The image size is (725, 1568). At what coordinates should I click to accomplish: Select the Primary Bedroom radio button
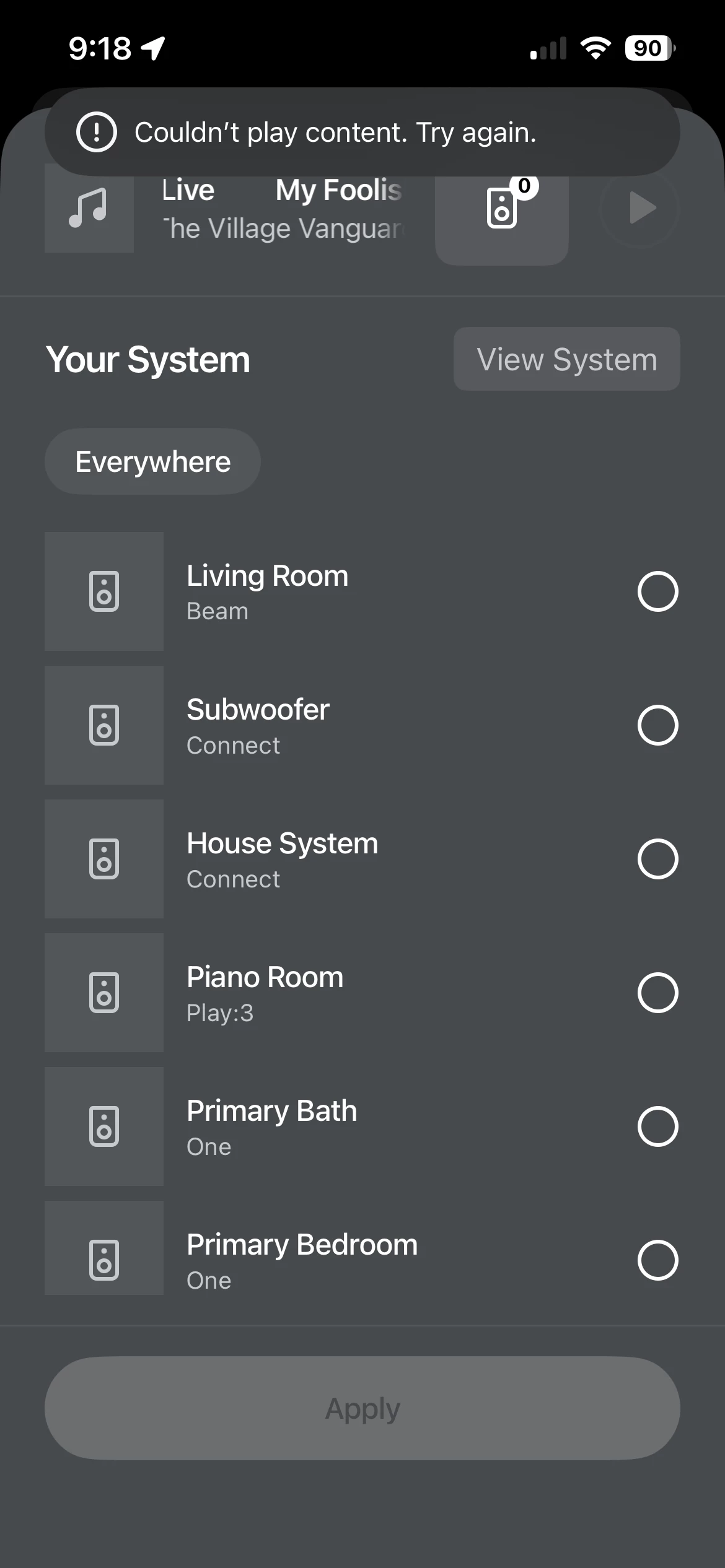click(657, 1260)
